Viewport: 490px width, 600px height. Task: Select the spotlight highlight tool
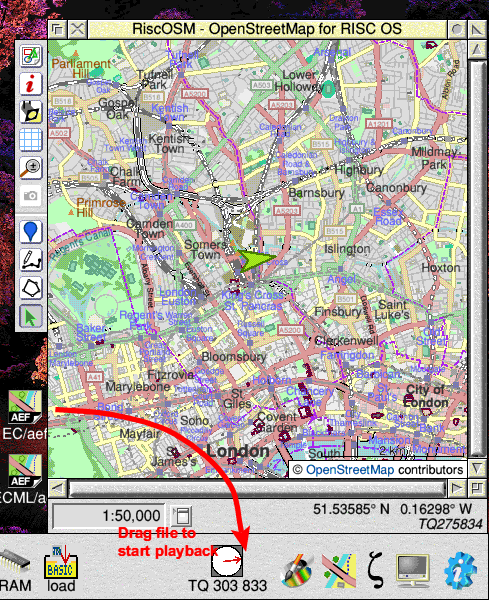tap(31, 111)
